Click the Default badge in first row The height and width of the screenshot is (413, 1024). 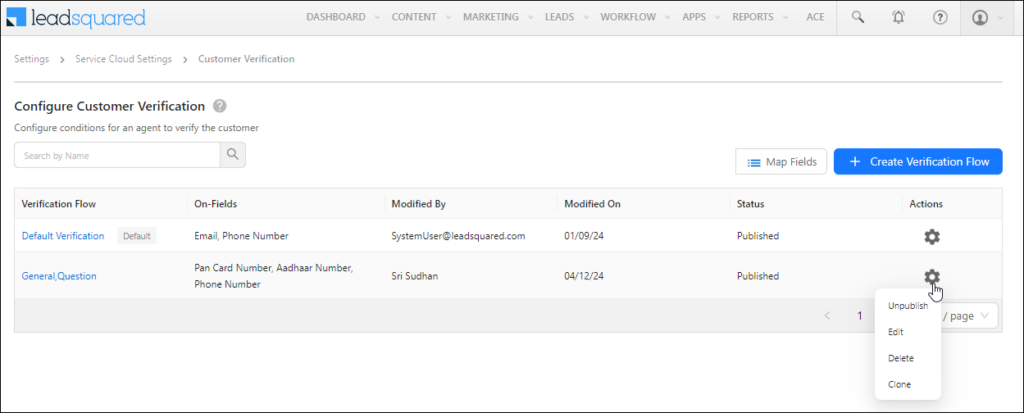point(136,236)
